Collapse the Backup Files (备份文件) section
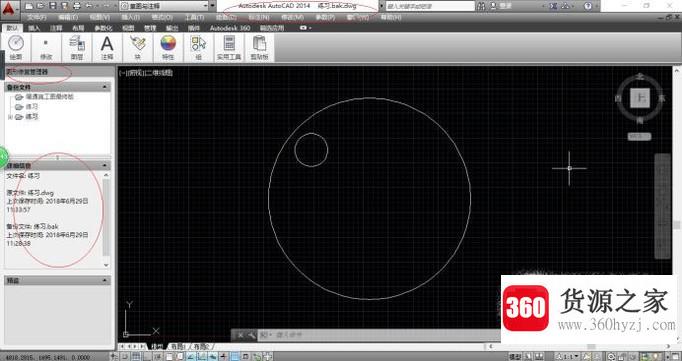This screenshot has width=682, height=361. coord(105,87)
